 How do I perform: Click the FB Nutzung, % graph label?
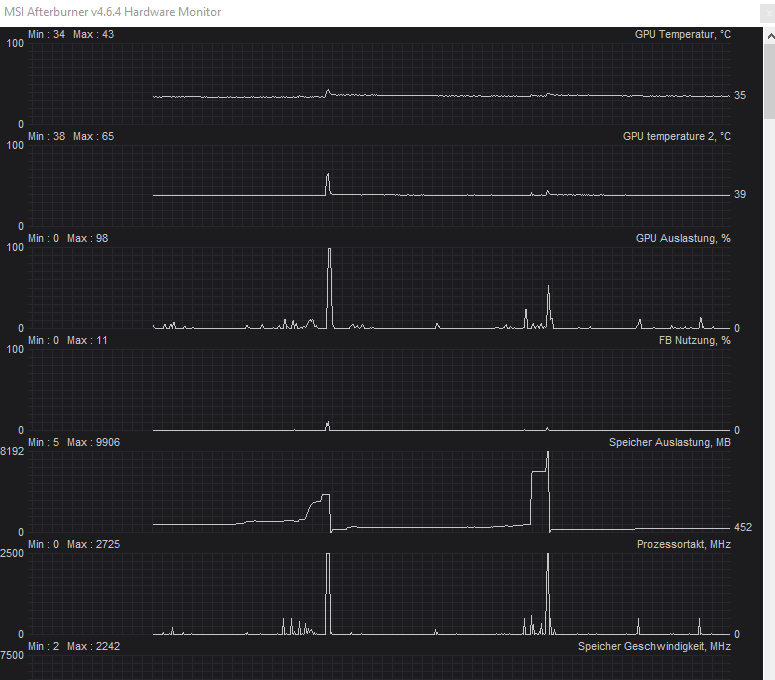(694, 340)
